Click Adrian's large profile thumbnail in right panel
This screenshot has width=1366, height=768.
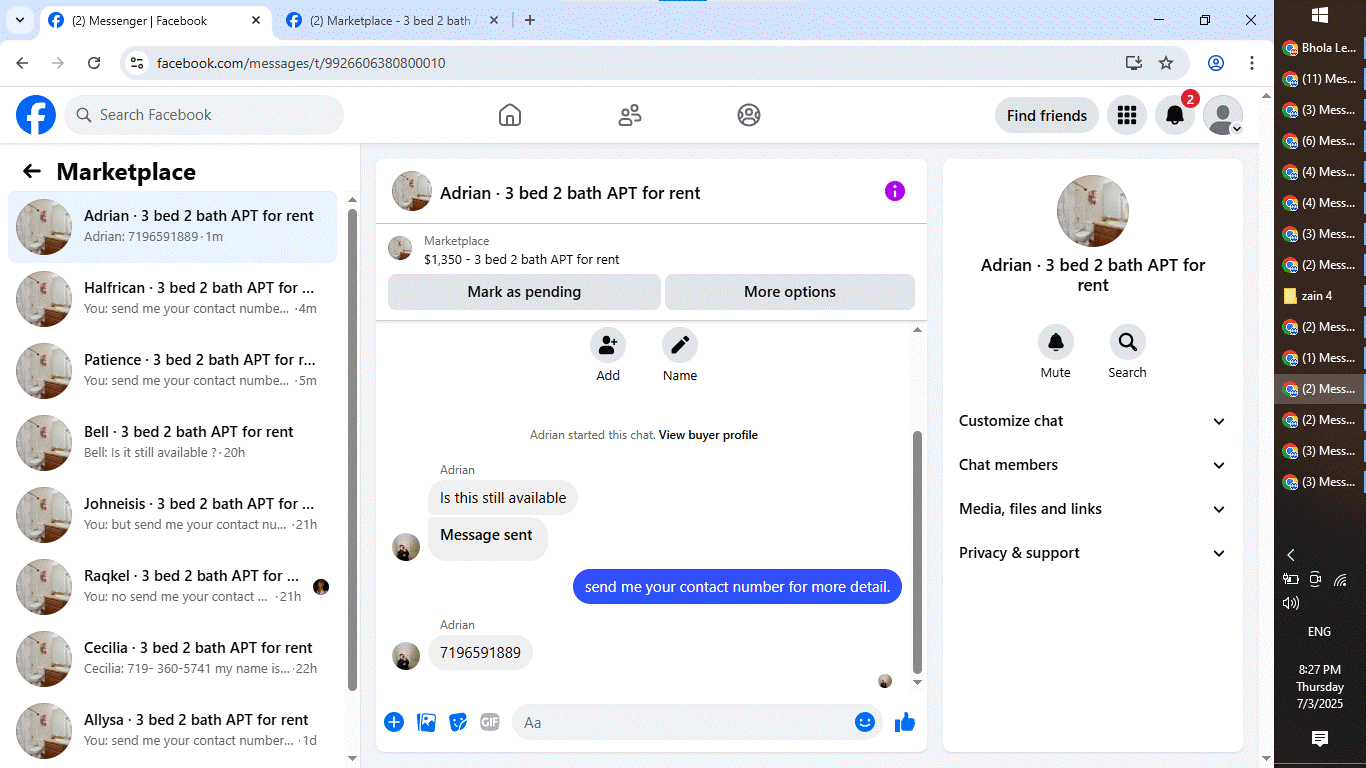(x=1093, y=211)
